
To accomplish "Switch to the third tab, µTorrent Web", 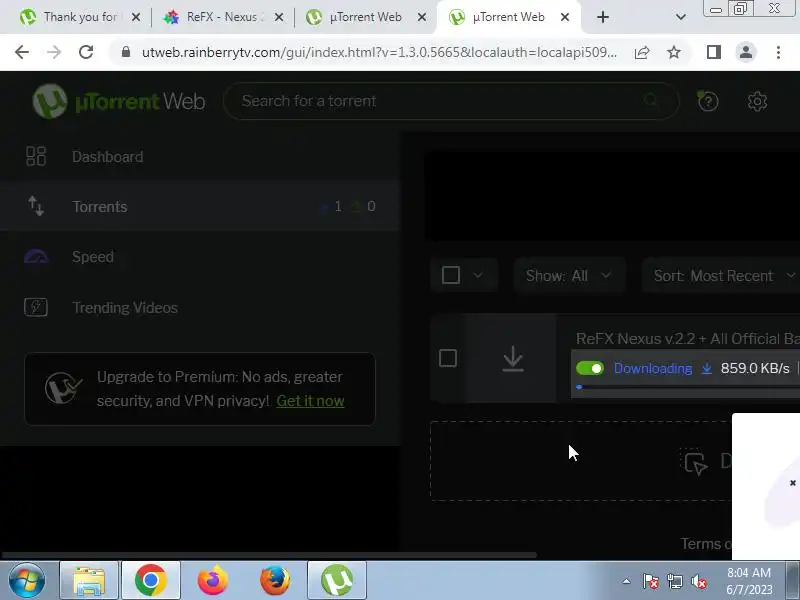I will [366, 17].
